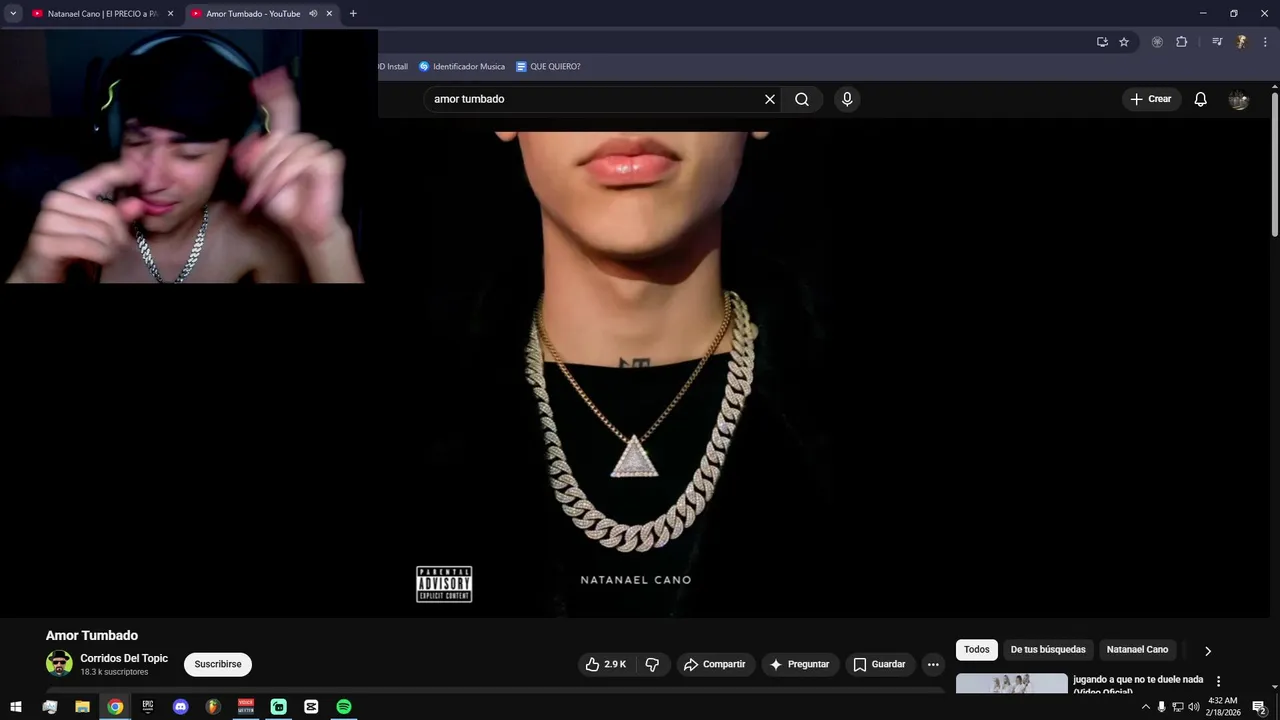Open the Streamlabs taskbar icon
The height and width of the screenshot is (720, 1280).
(x=279, y=707)
